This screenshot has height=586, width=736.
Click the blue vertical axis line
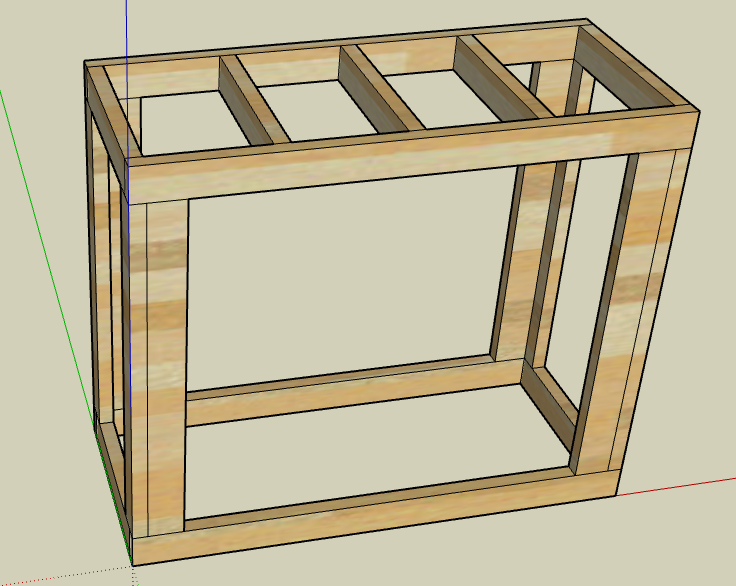point(127,30)
